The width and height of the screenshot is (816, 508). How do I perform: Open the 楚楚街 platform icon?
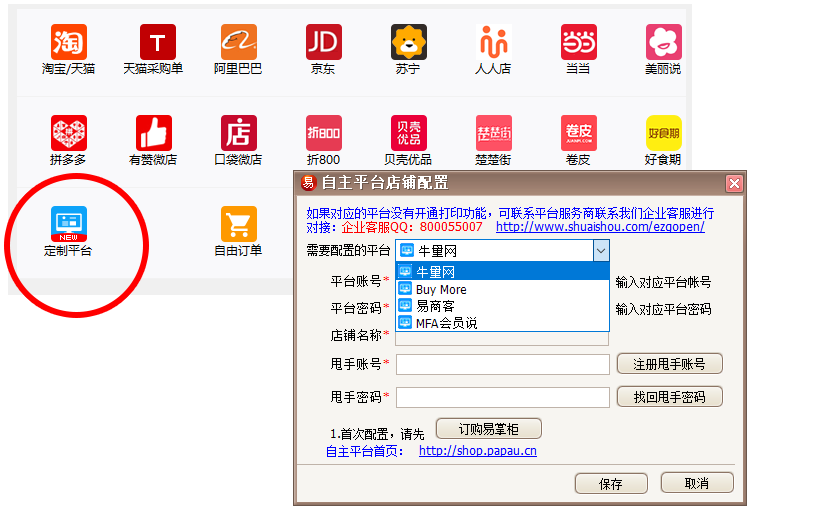pyautogui.click(x=493, y=133)
